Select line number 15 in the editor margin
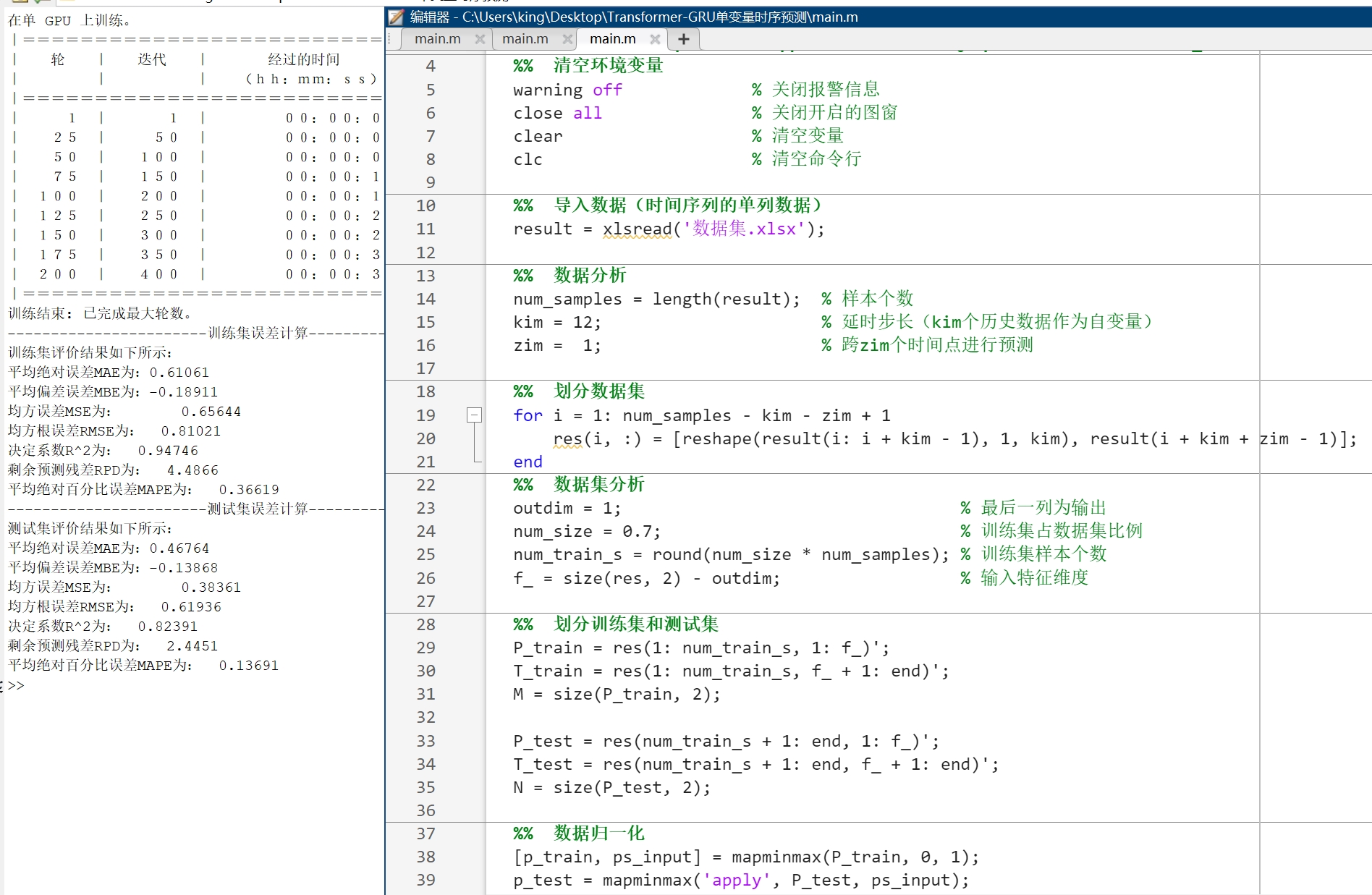This screenshot has height=895, width=1372. 425,322
